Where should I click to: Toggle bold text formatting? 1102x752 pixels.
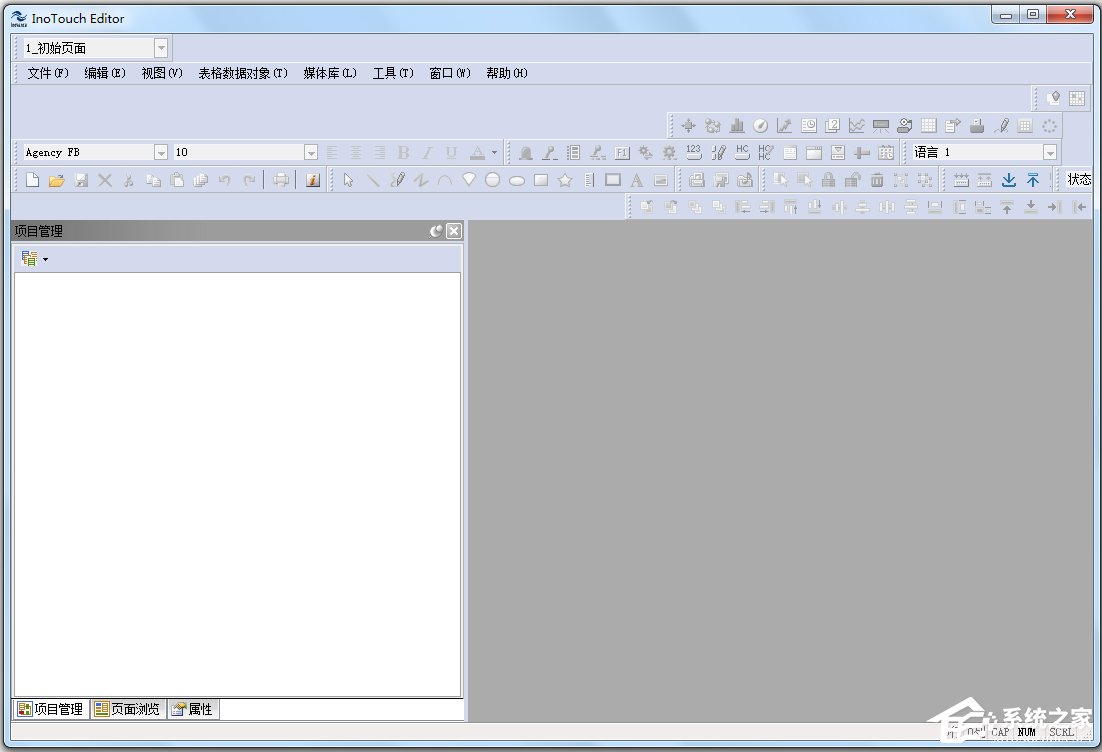403,152
